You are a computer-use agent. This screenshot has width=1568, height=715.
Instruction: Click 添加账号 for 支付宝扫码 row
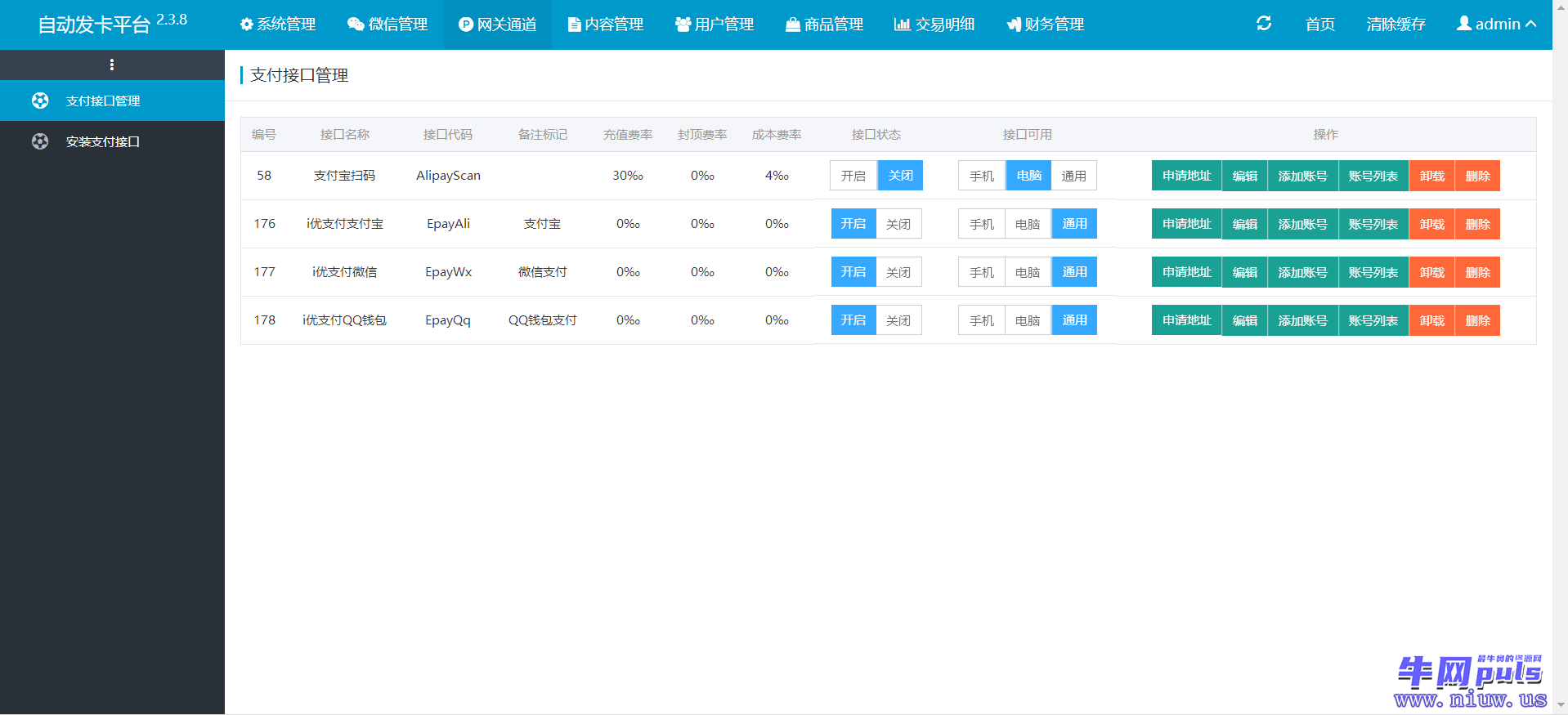(x=1303, y=176)
